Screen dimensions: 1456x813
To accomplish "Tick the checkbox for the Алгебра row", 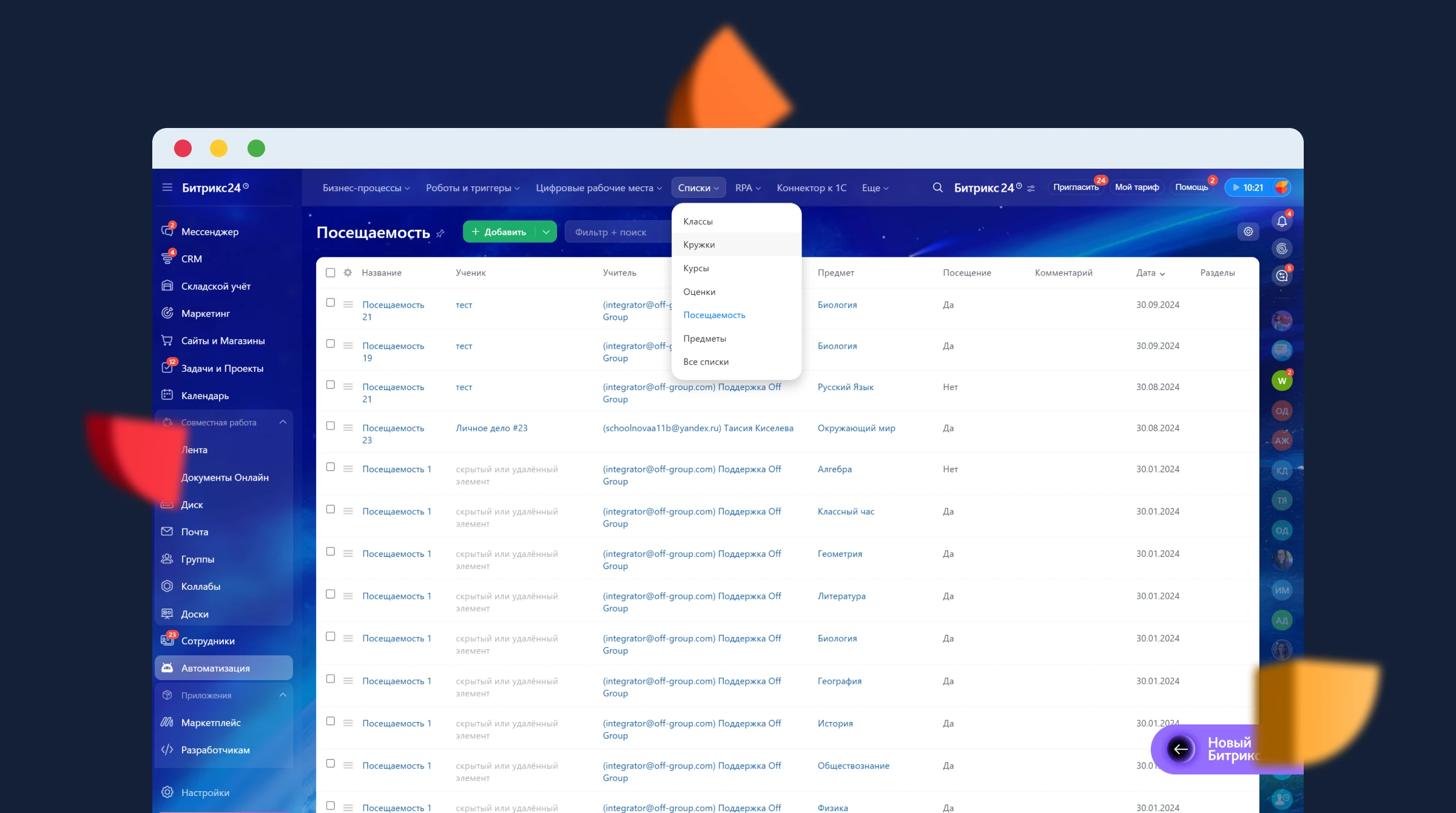I will (x=330, y=467).
